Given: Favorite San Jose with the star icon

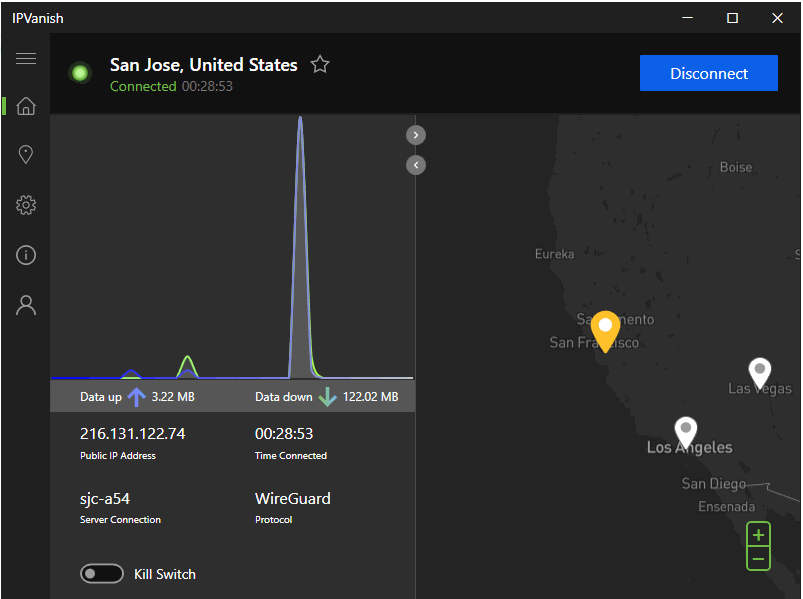Looking at the screenshot, I should click(320, 65).
